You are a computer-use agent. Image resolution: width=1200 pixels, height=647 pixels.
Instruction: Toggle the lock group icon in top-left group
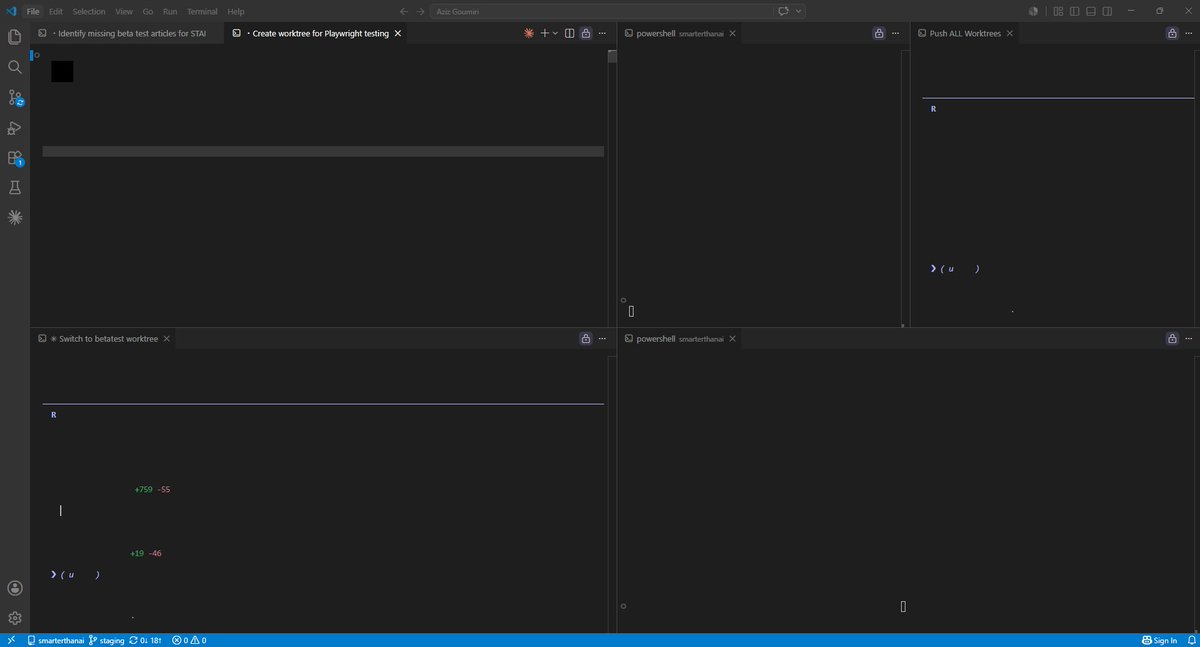point(585,33)
